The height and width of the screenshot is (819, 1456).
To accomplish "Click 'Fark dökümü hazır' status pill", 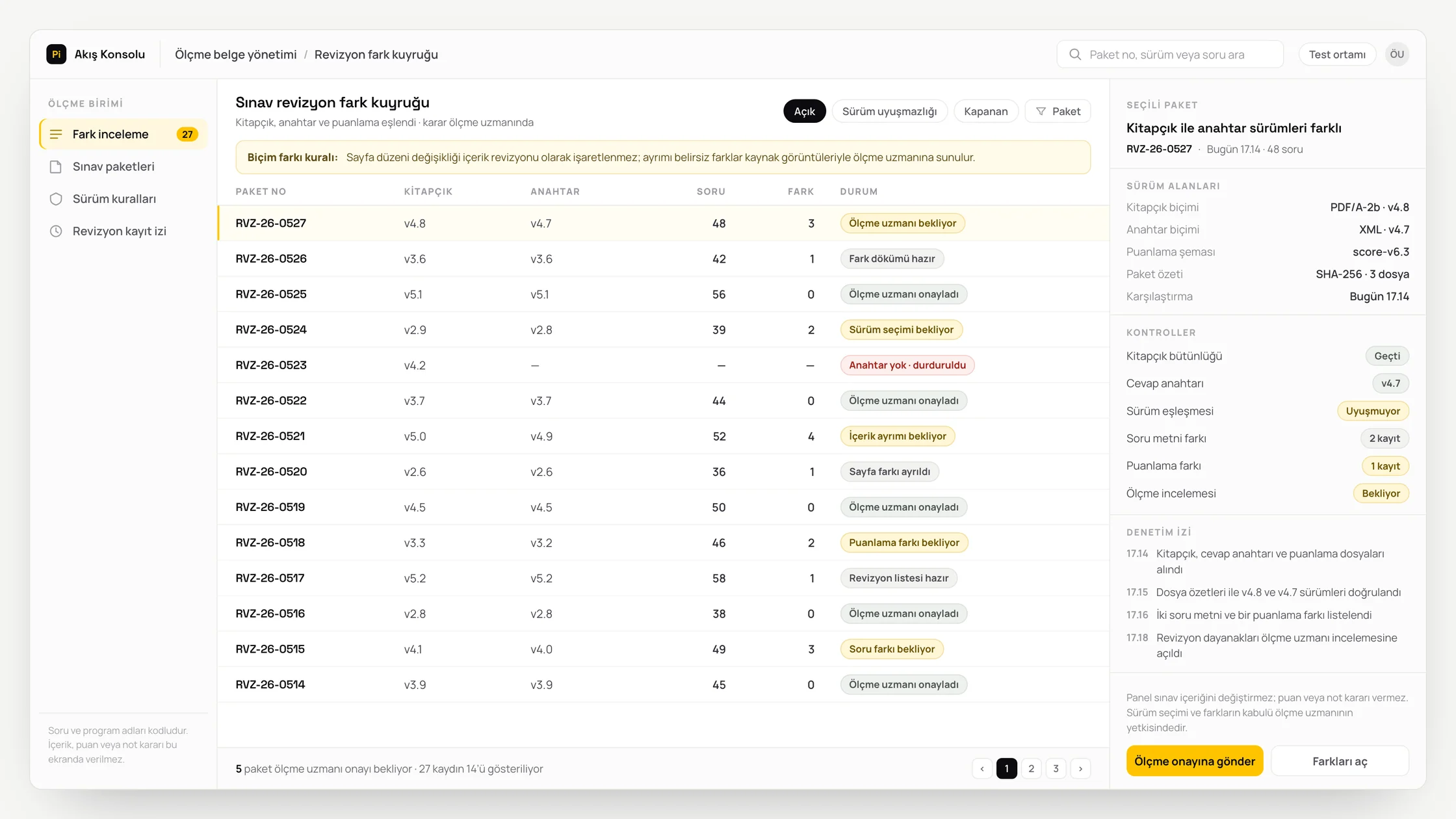I will pos(892,259).
